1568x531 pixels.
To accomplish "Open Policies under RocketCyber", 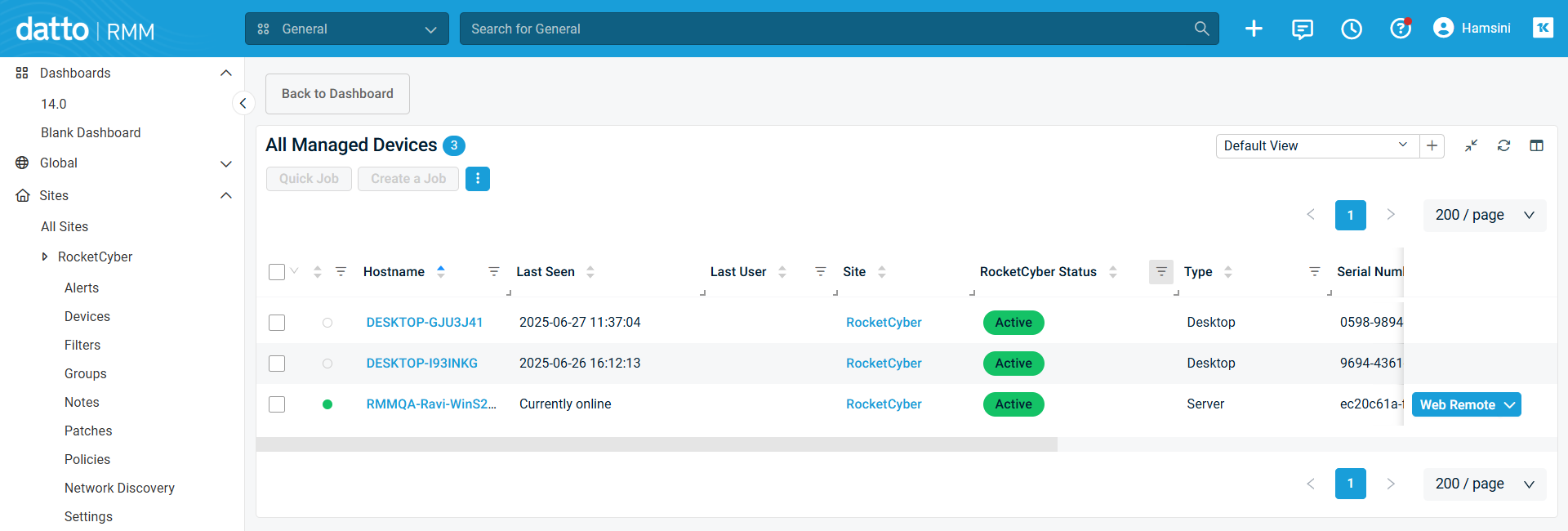I will pos(87,460).
